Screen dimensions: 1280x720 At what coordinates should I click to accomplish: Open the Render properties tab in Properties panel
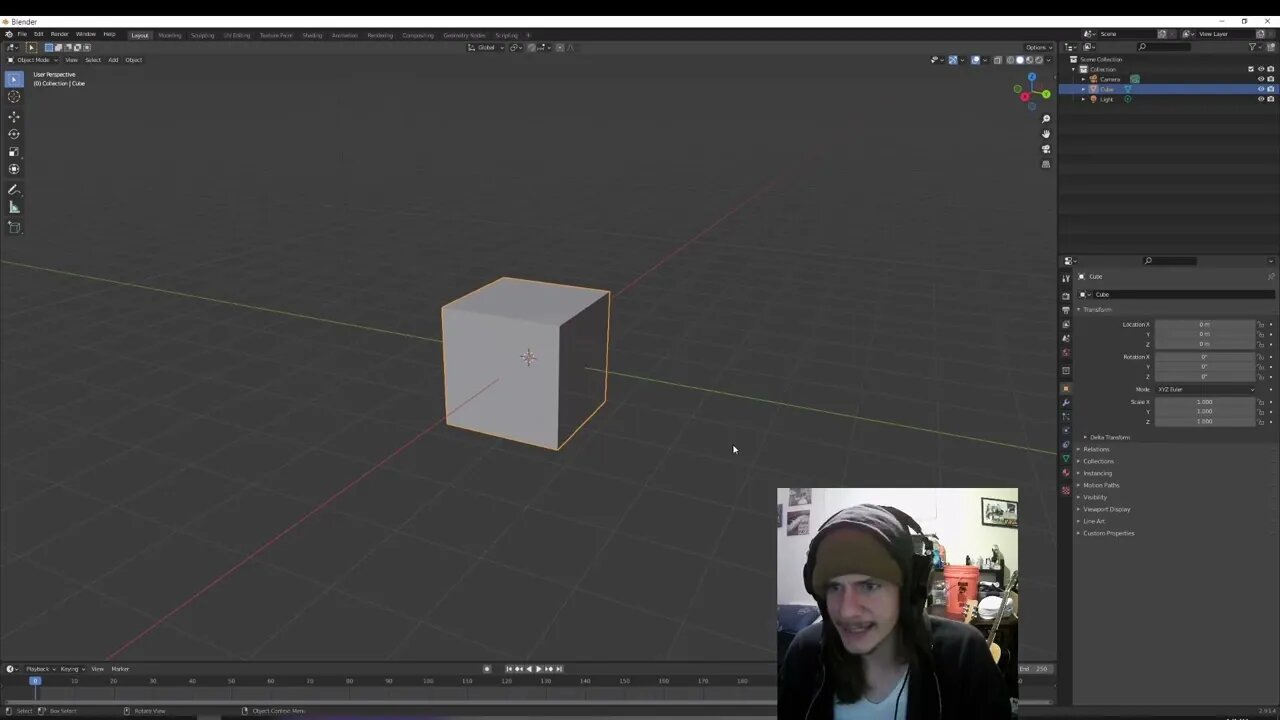(1065, 296)
